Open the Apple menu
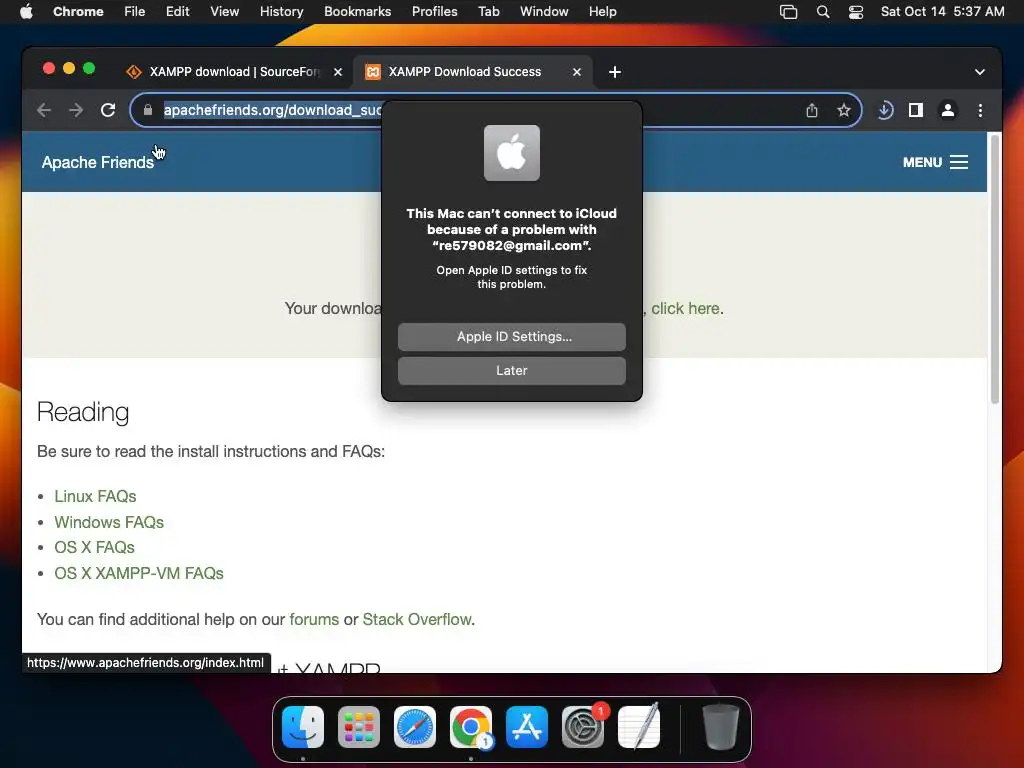 (26, 12)
